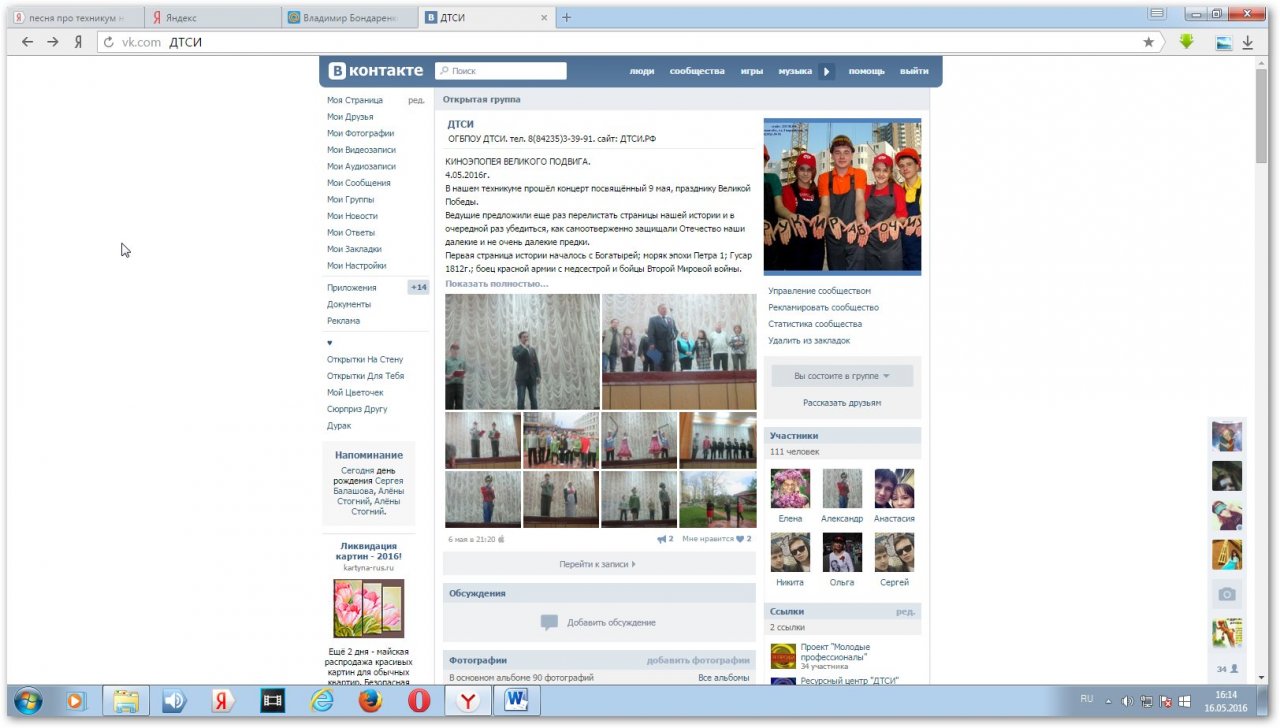Open the group avatar photo
This screenshot has height=728, width=1280.
[x=842, y=196]
